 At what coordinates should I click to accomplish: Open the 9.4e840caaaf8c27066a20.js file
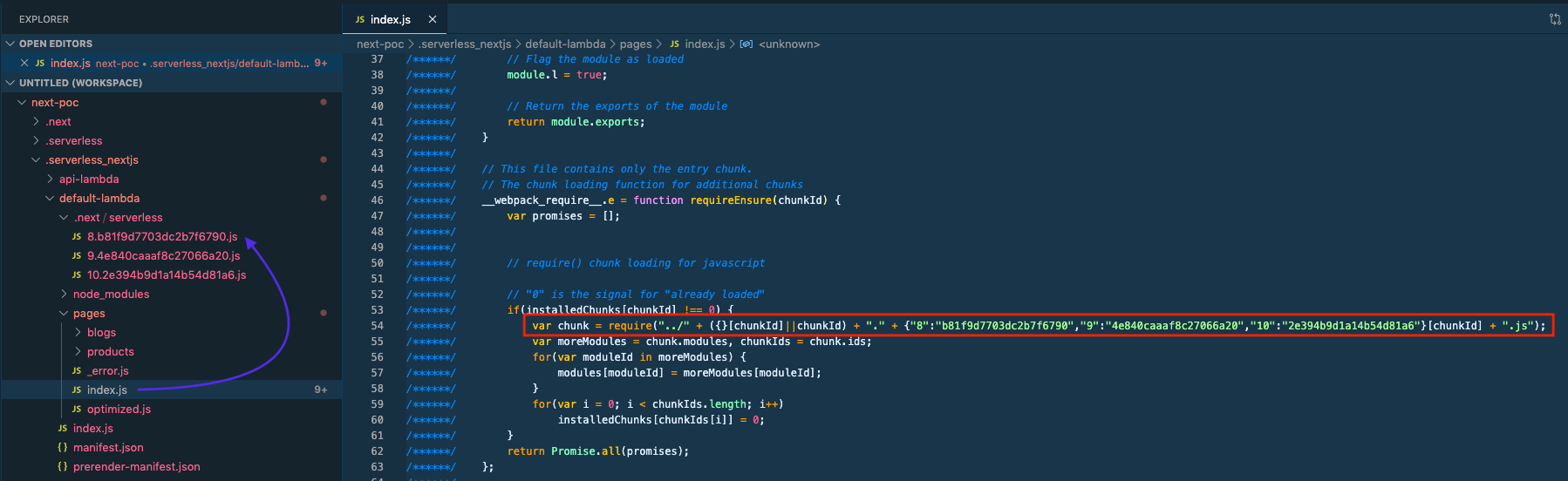(163, 255)
